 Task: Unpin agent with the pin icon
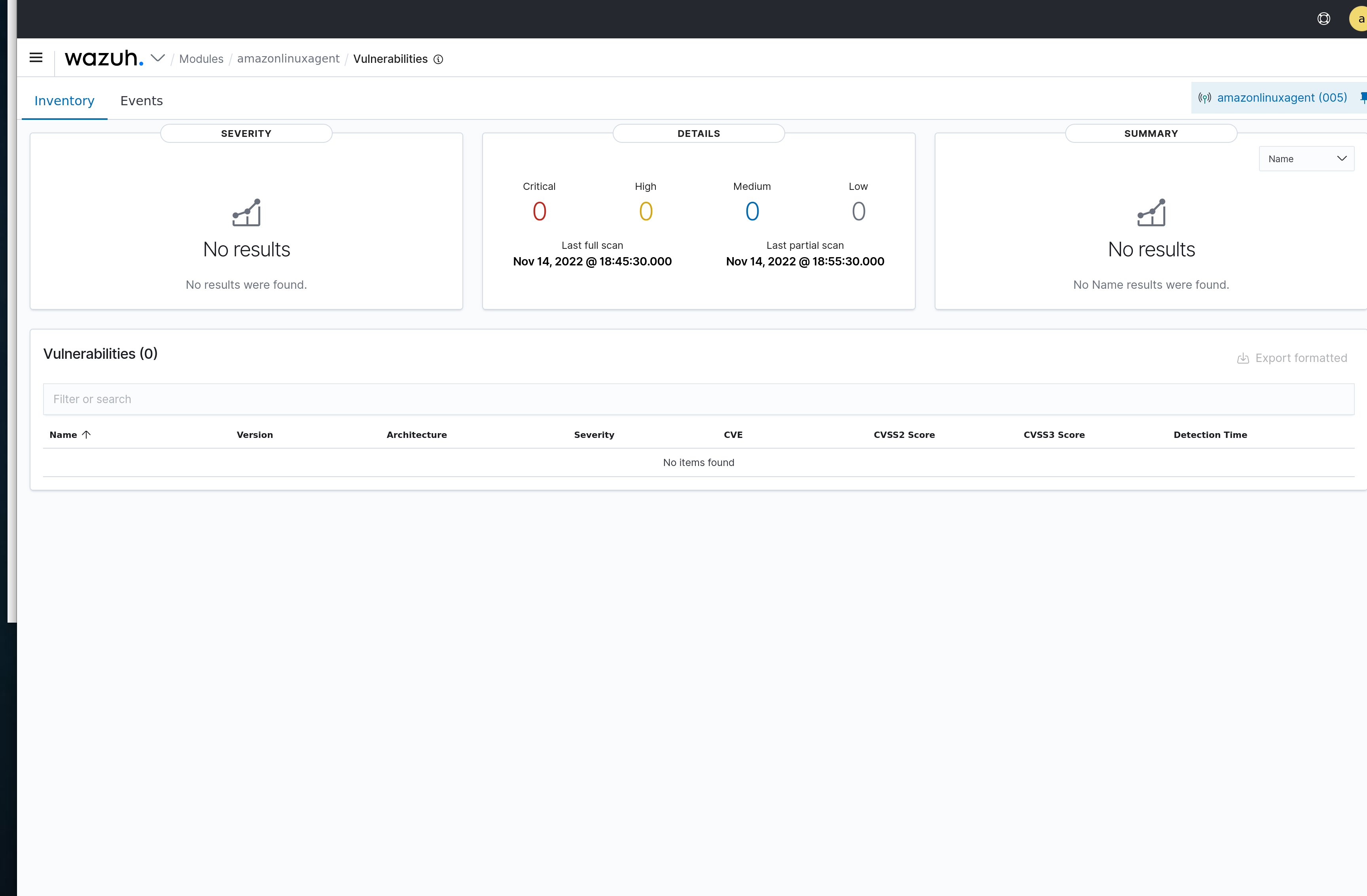point(1363,98)
